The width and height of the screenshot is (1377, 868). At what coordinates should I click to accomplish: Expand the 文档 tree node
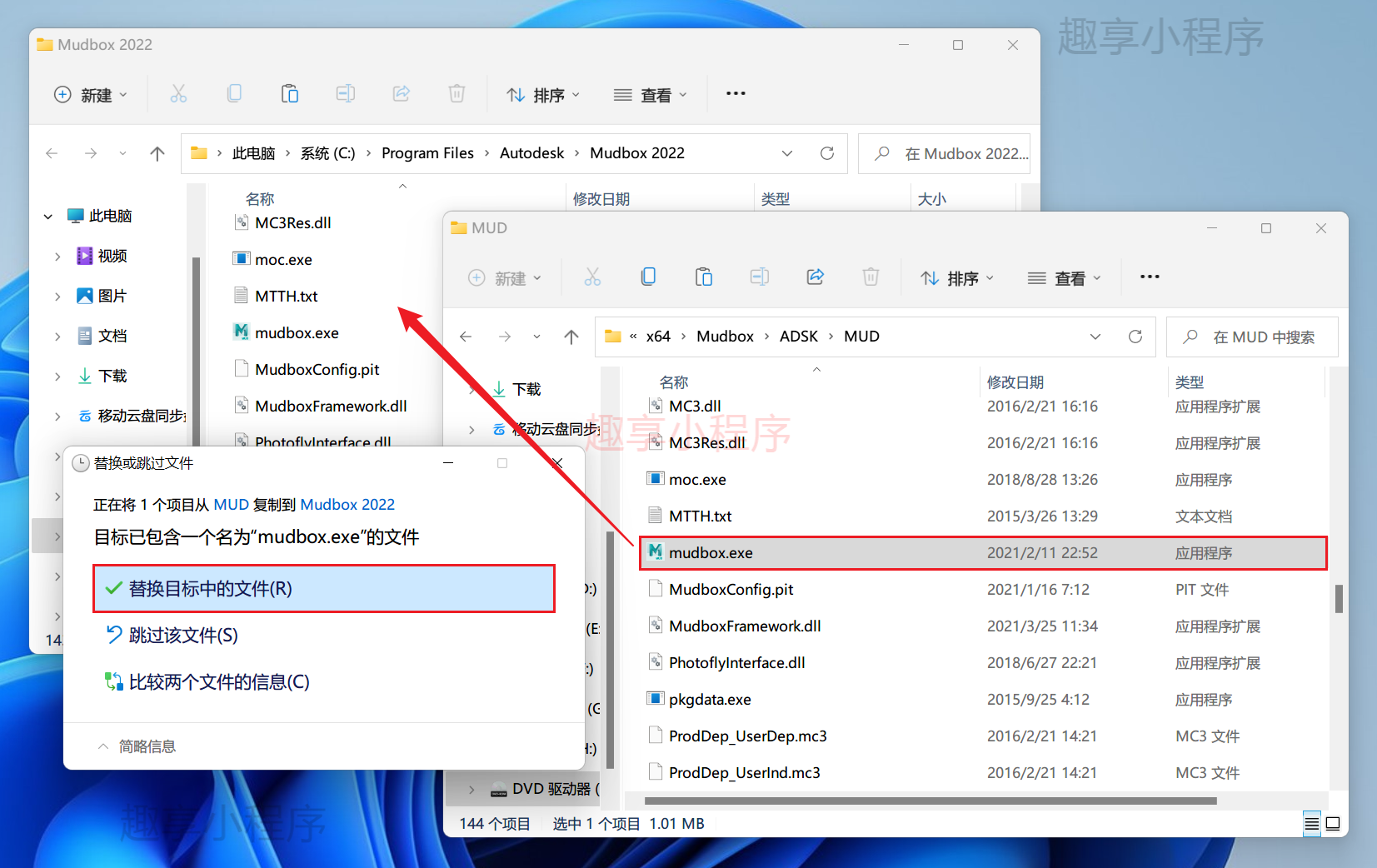coord(57,336)
